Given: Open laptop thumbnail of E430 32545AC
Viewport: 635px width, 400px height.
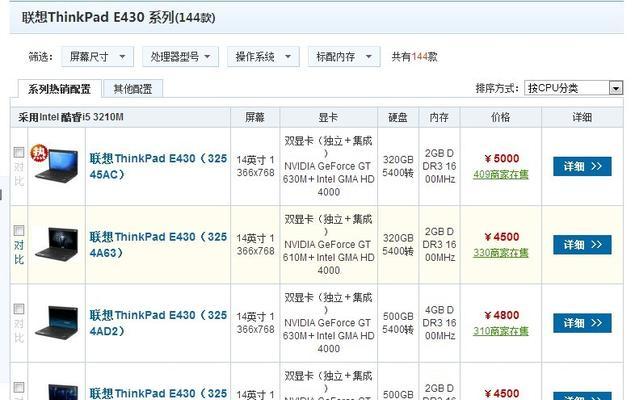Looking at the screenshot, I should tap(58, 166).
